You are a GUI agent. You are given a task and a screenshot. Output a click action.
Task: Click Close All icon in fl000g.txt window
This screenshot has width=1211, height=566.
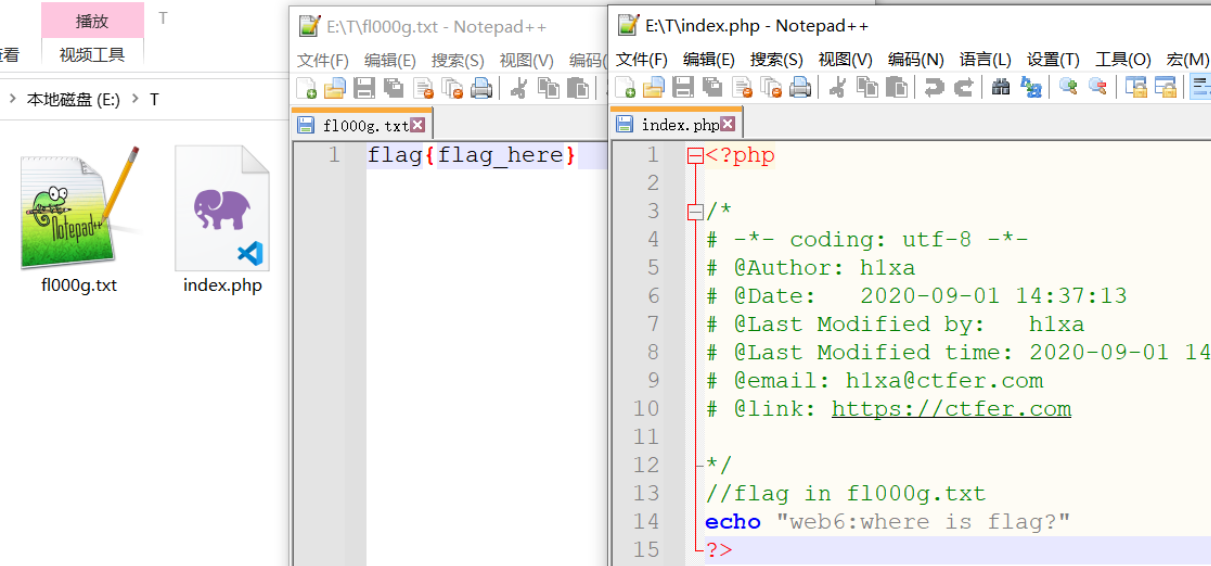[x=452, y=88]
